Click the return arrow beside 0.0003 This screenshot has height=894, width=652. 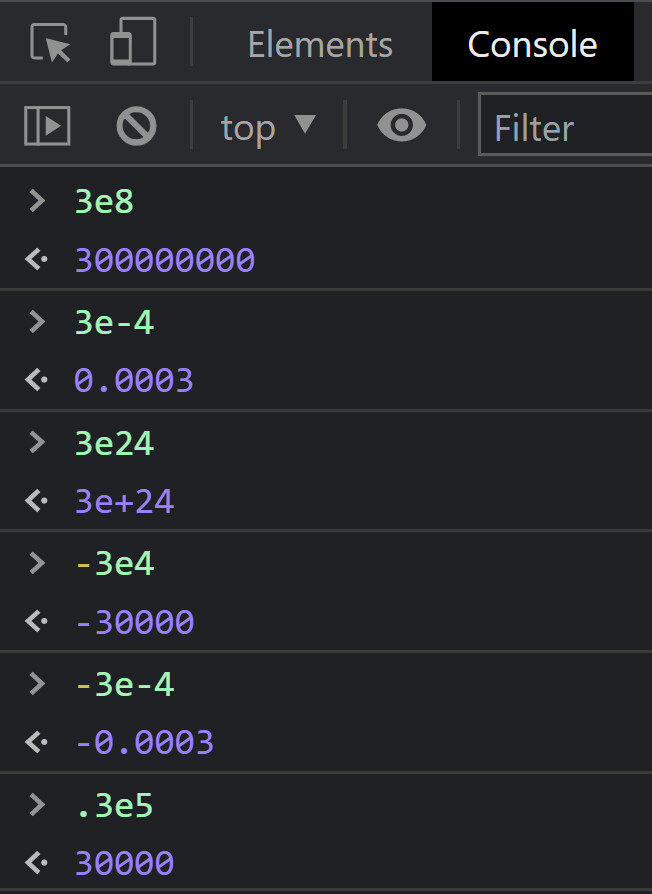37,380
